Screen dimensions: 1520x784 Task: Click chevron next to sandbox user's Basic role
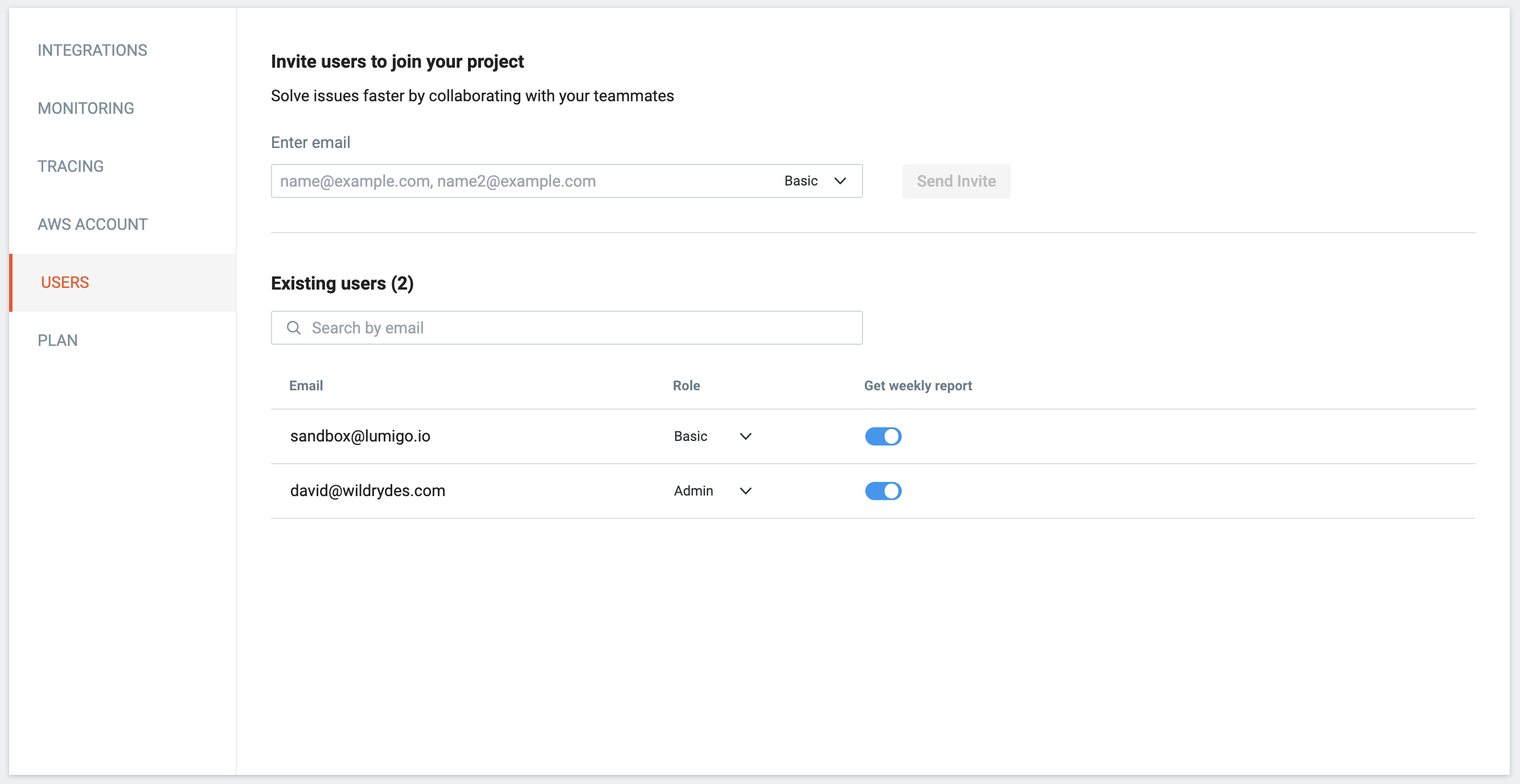745,436
